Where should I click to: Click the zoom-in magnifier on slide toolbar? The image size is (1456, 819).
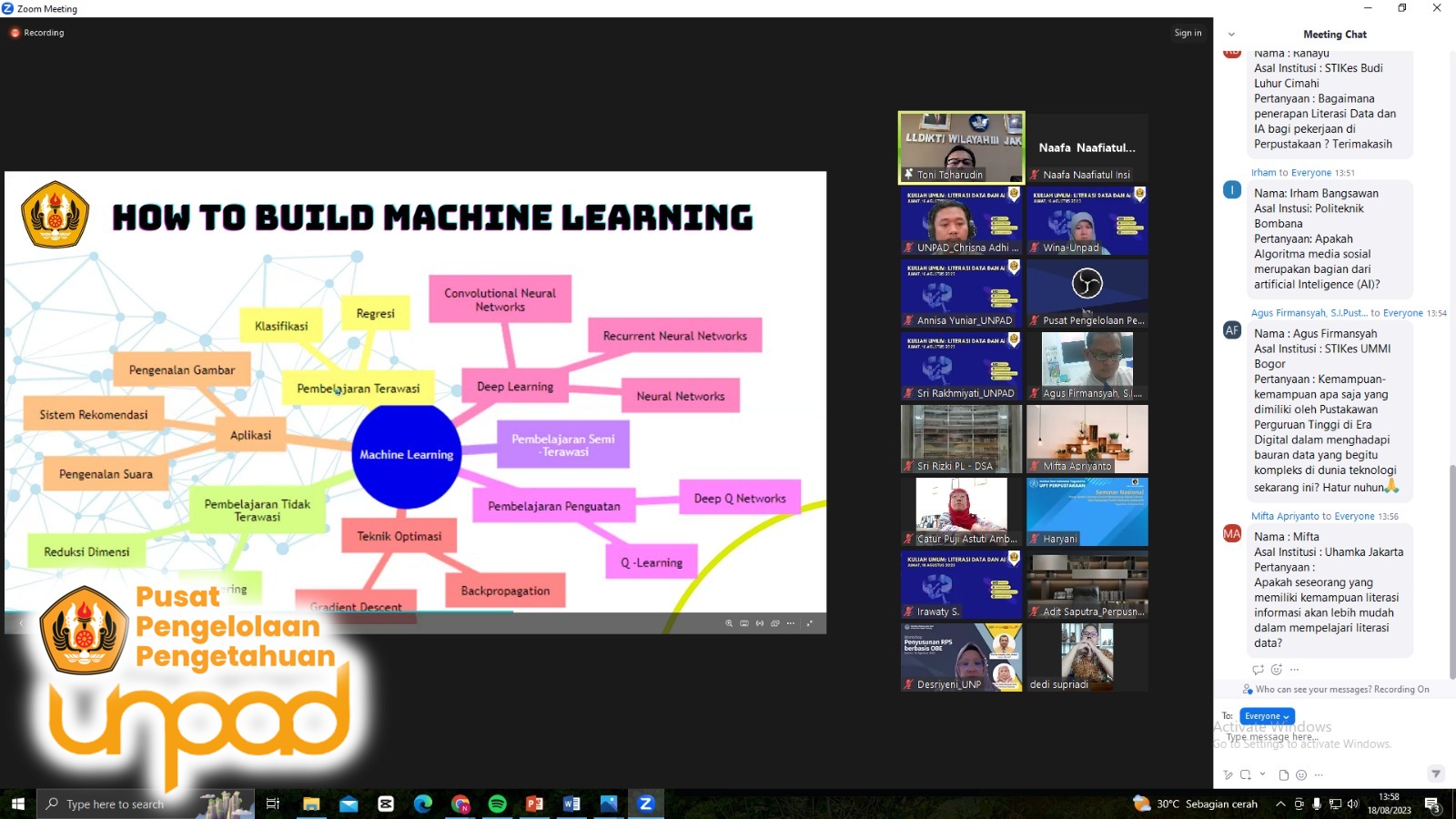point(729,623)
